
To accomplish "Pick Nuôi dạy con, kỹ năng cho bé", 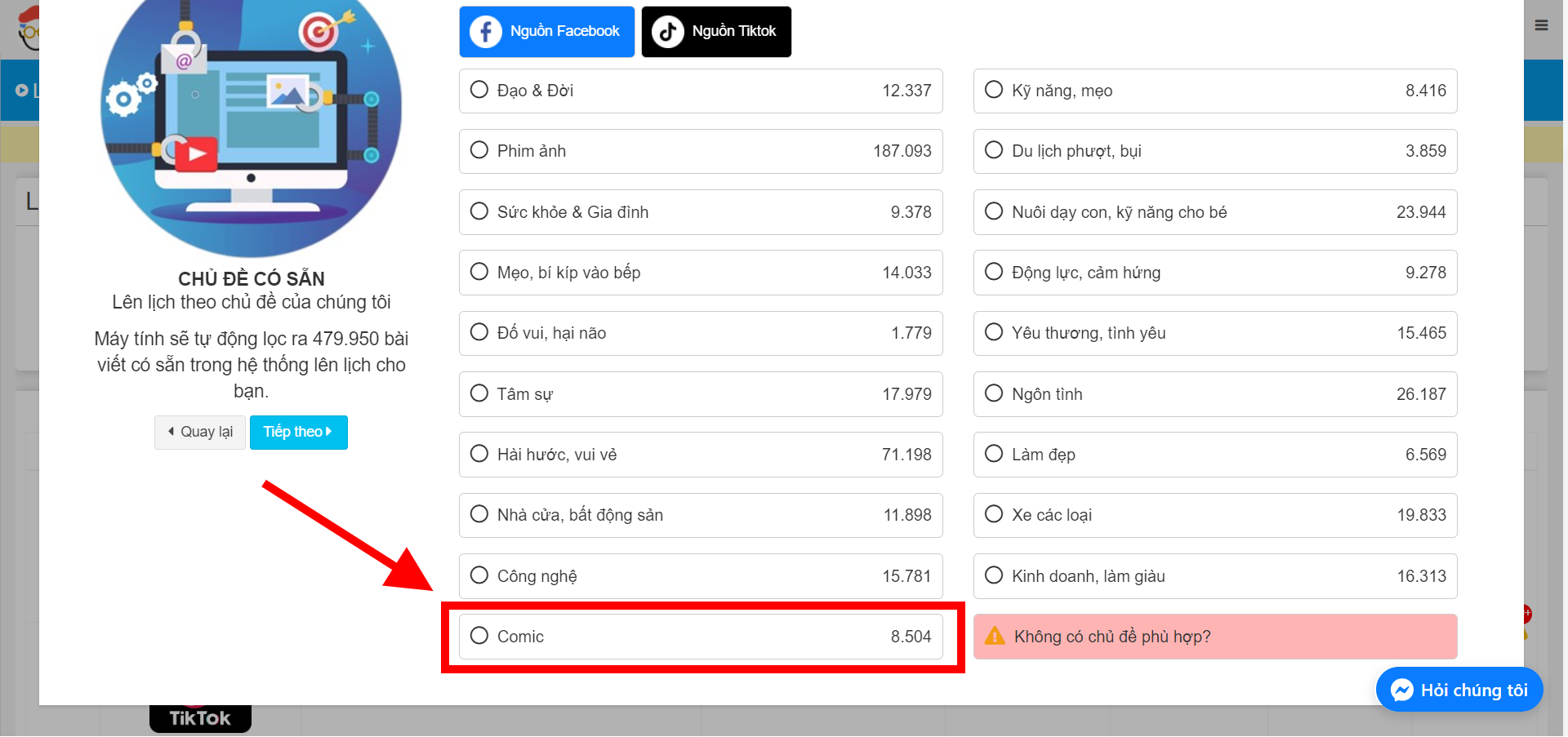I will pyautogui.click(x=1215, y=212).
